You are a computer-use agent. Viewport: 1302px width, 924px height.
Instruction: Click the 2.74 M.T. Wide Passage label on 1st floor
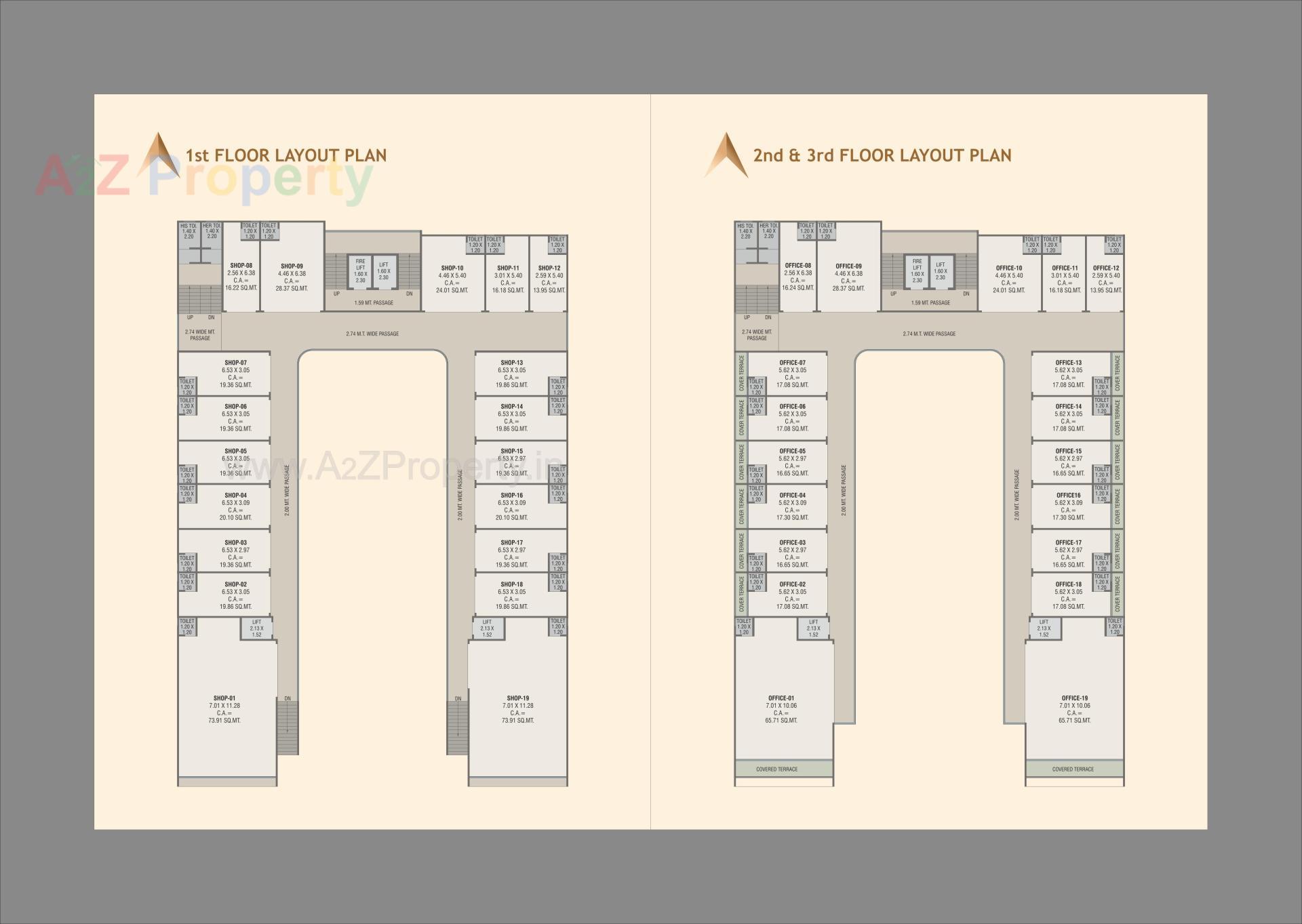[x=372, y=334]
